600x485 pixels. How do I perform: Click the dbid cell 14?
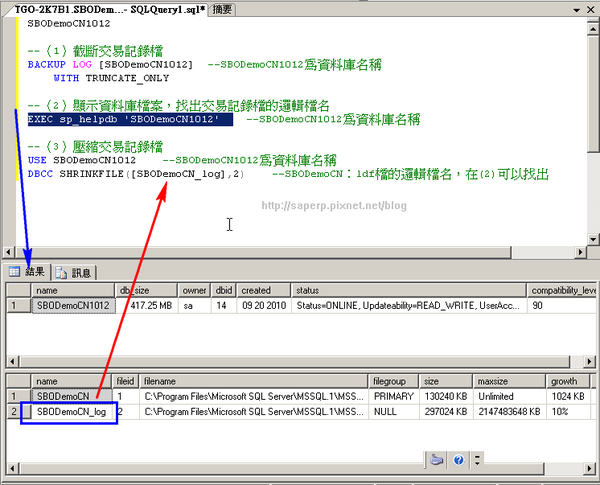222,305
